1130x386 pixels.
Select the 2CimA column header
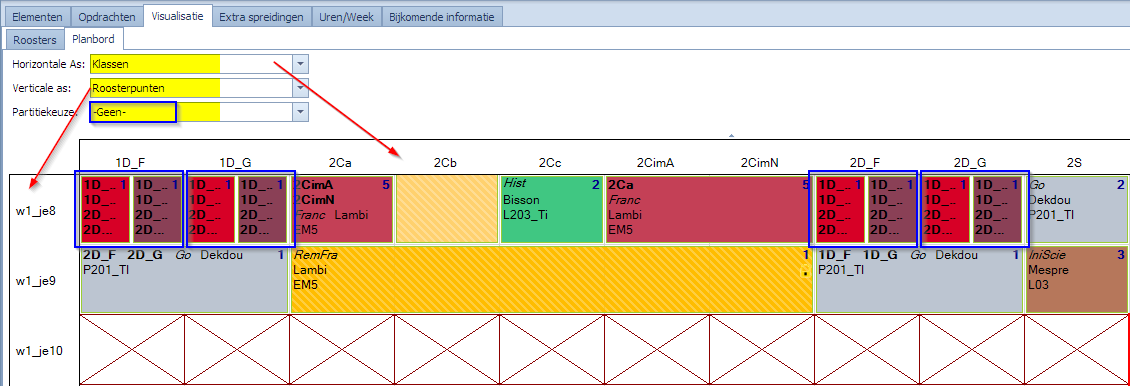[x=656, y=163]
